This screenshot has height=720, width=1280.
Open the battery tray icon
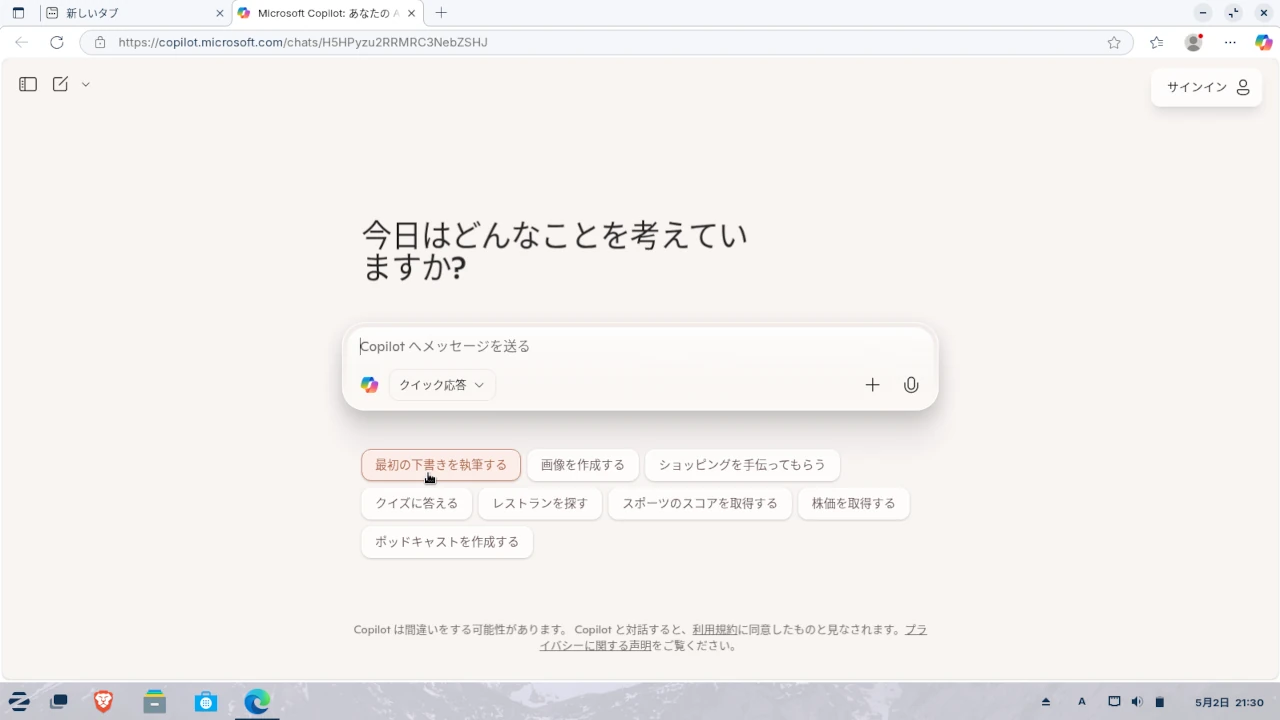click(1160, 702)
